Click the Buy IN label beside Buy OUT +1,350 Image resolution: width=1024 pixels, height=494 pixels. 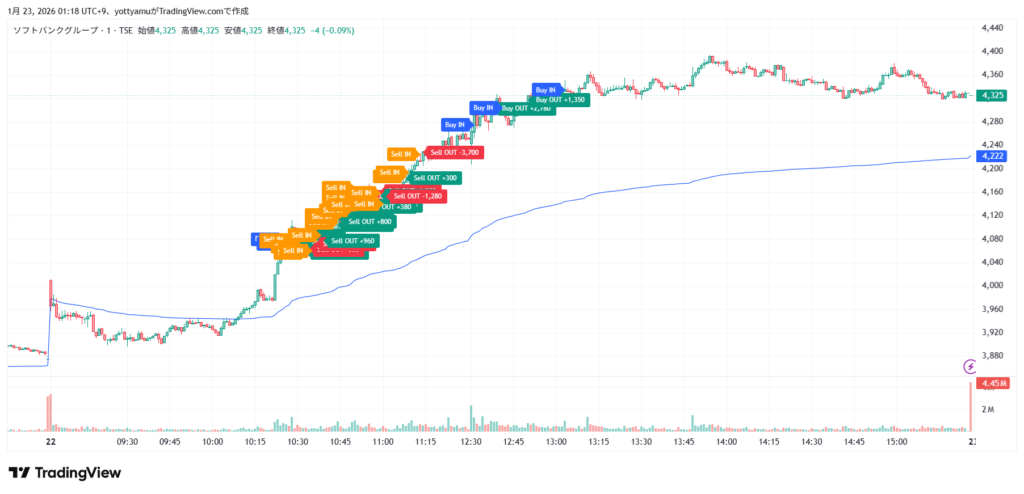(x=545, y=89)
